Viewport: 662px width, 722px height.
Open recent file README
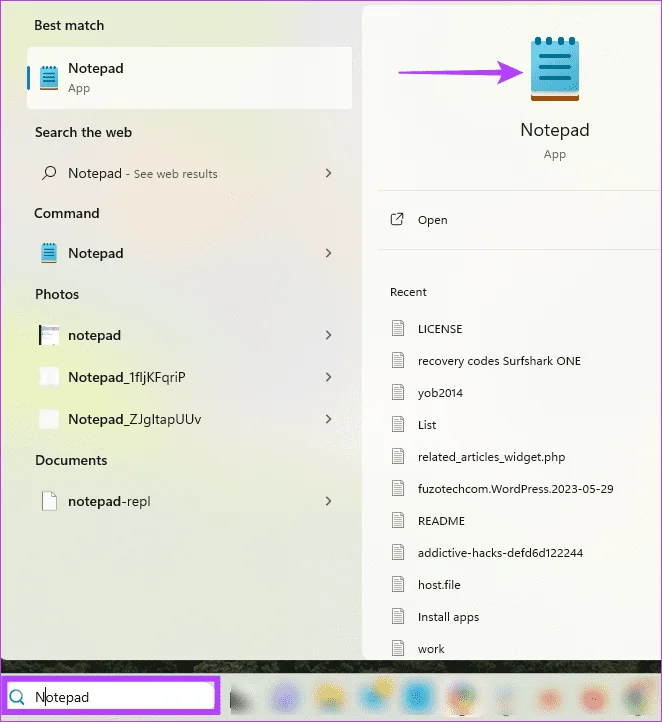[x=441, y=521]
